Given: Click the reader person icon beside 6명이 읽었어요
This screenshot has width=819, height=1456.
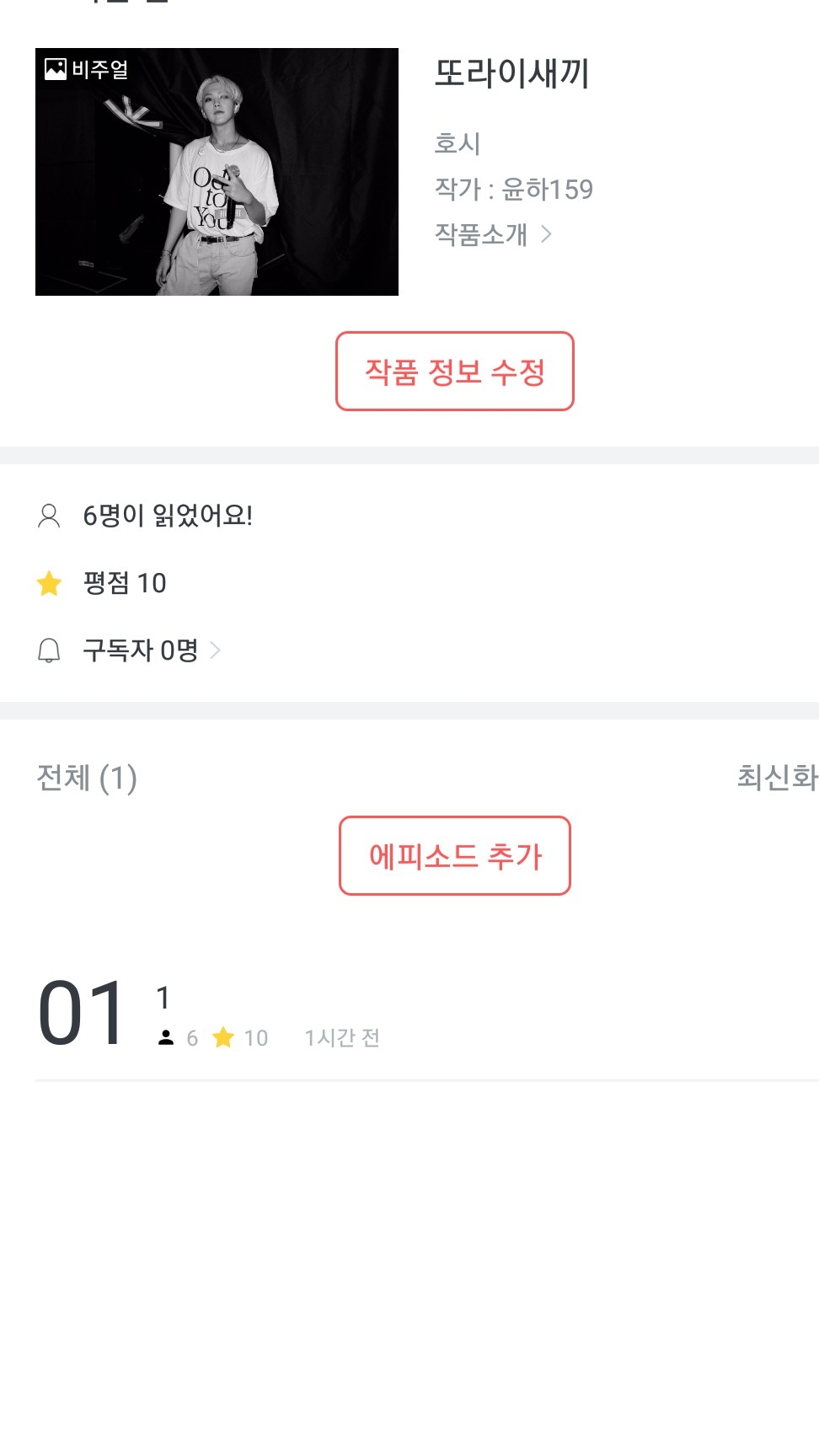Looking at the screenshot, I should [49, 516].
